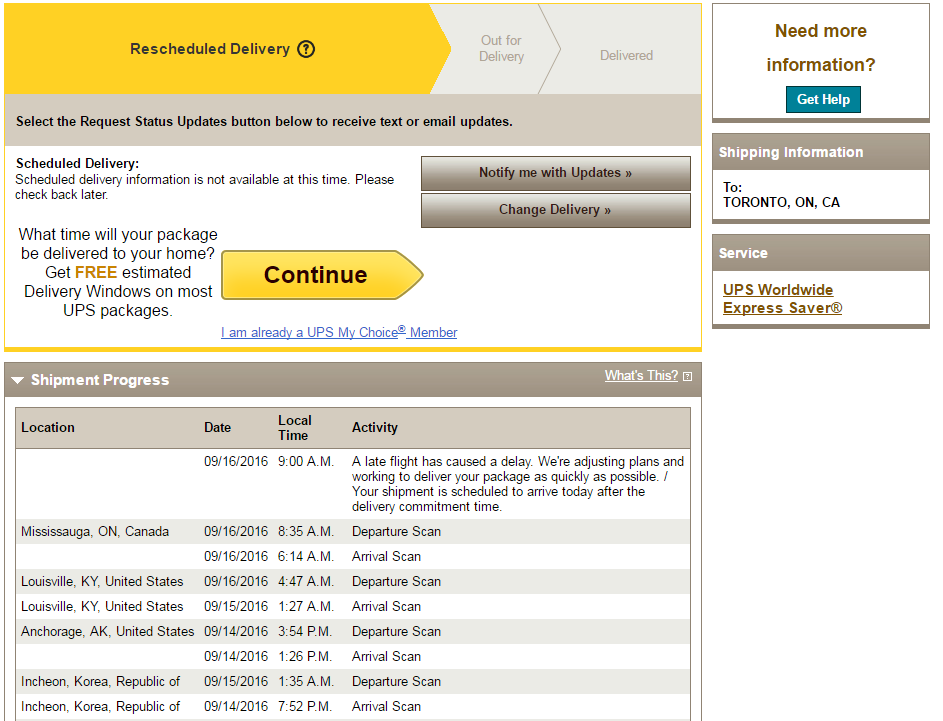Click Incheon row with 7:52 P.M. time
The width and height of the screenshot is (943, 721).
point(353,706)
